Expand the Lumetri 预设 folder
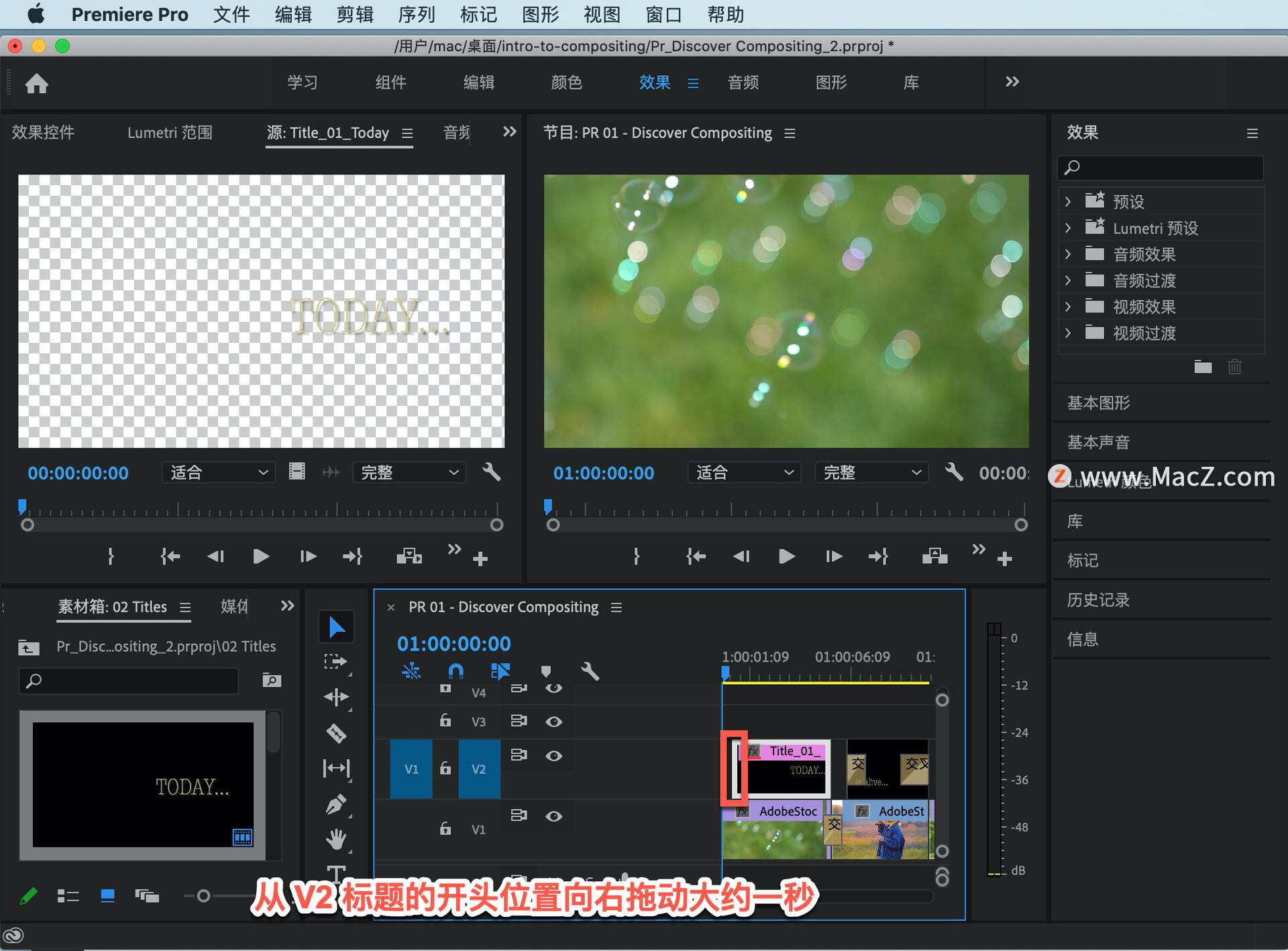Screen dimensions: 1288x951 1068,228
